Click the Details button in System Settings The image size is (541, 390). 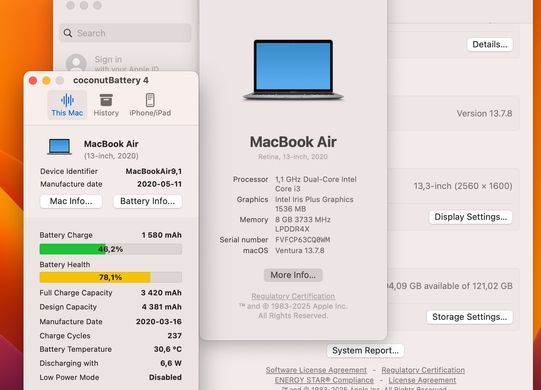tap(490, 45)
